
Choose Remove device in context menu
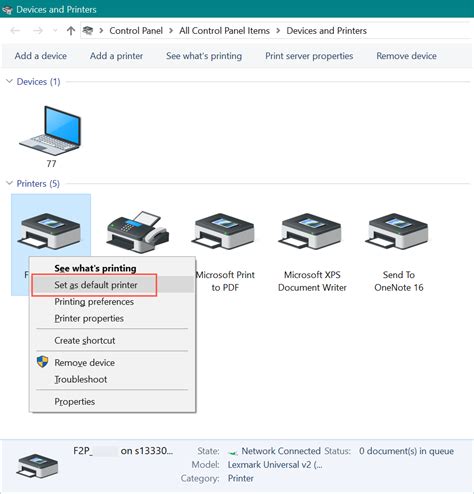tap(112, 362)
